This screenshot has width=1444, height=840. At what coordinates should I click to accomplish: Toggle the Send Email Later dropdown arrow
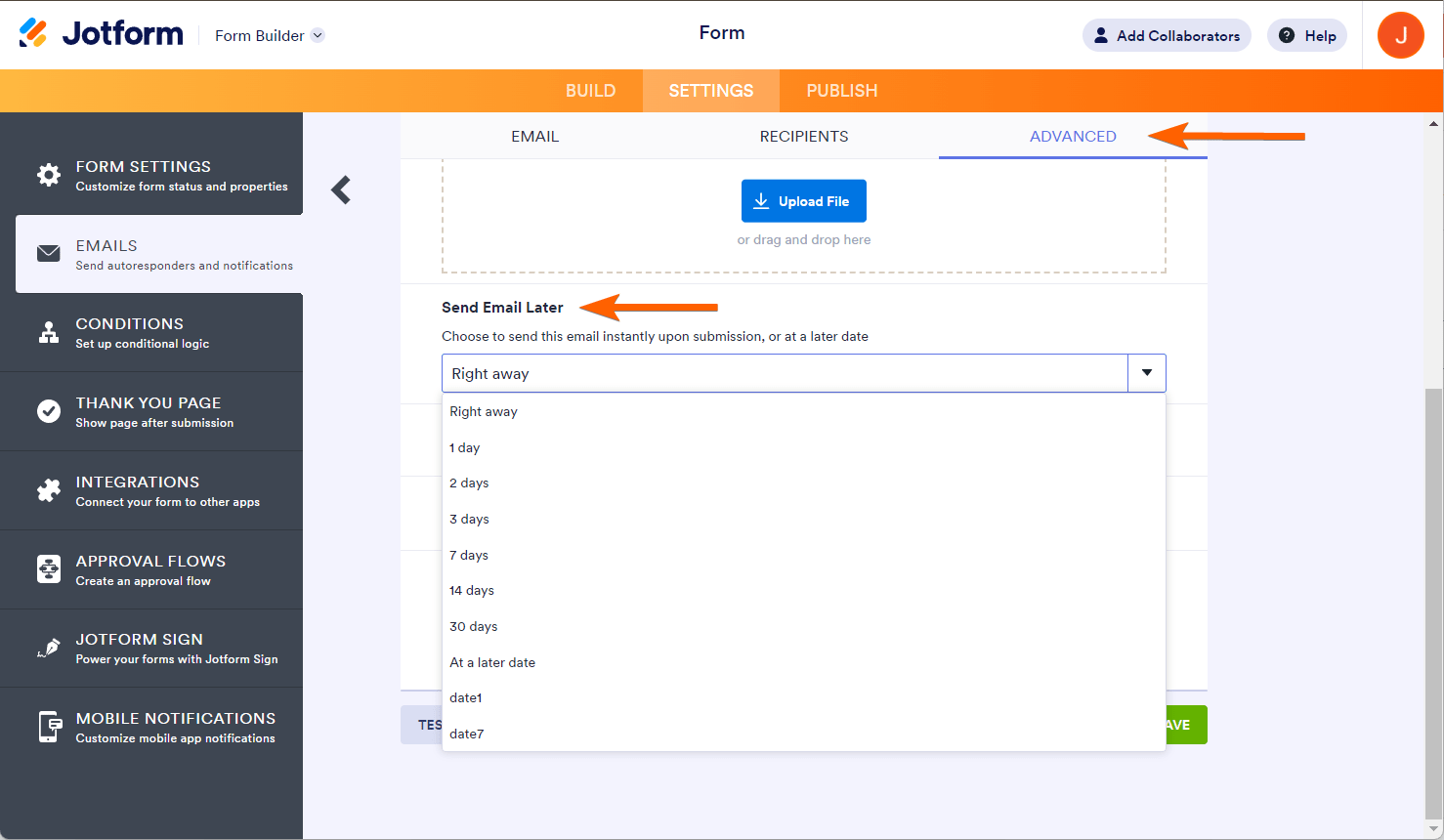1147,373
